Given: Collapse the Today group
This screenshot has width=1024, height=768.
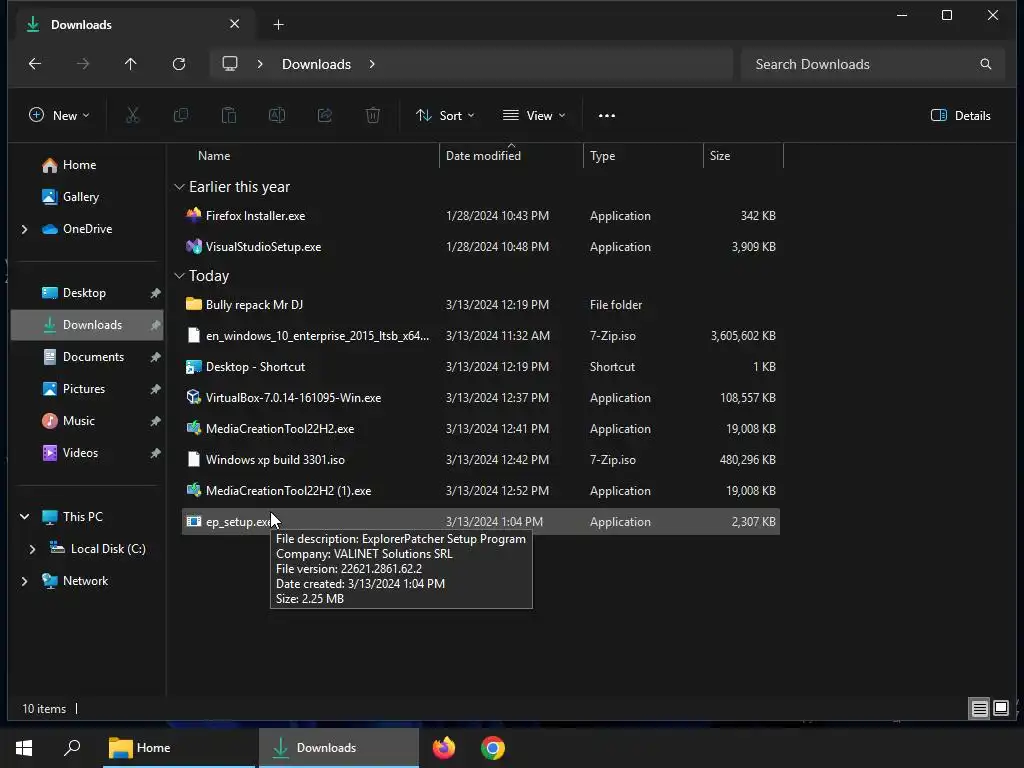Looking at the screenshot, I should 180,276.
